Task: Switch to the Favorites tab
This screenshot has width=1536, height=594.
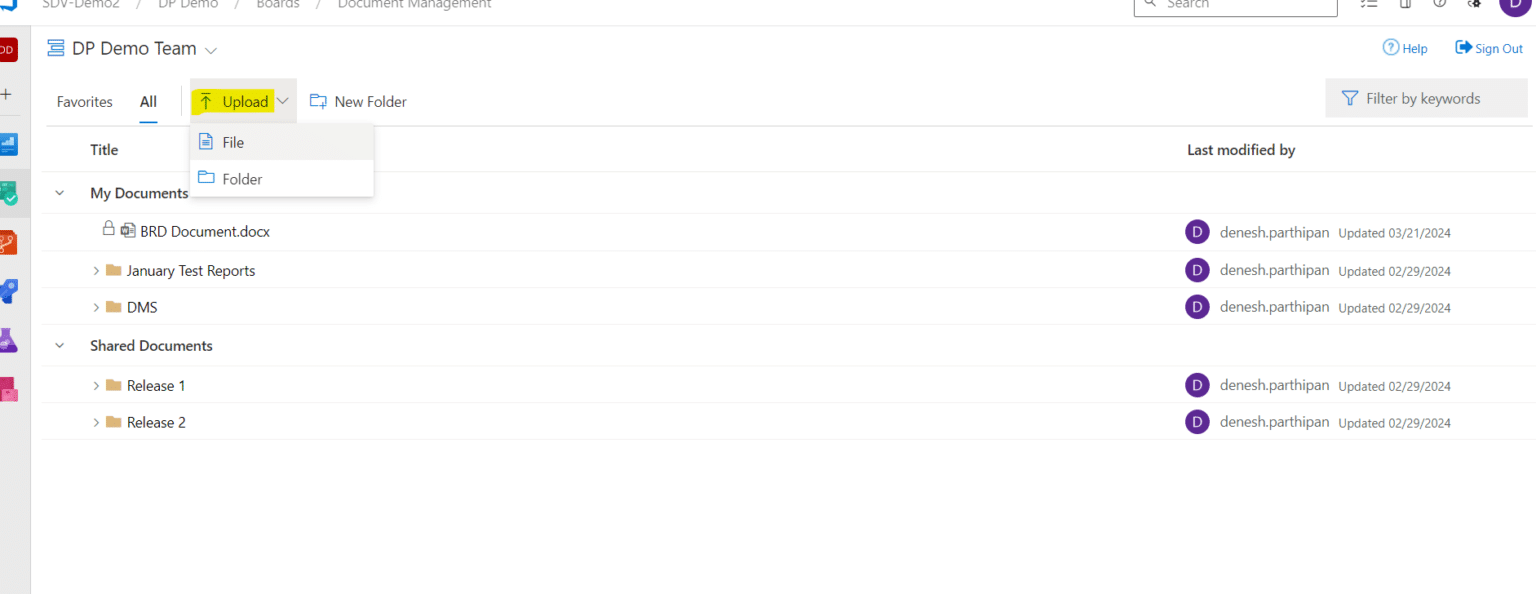Action: pyautogui.click(x=85, y=102)
